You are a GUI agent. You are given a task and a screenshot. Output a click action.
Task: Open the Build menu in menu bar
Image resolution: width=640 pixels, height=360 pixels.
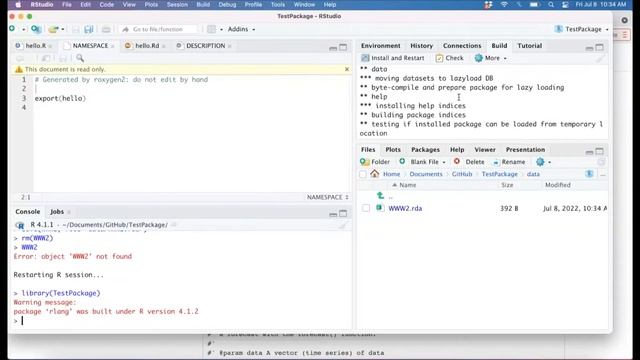pyautogui.click(x=203, y=5)
